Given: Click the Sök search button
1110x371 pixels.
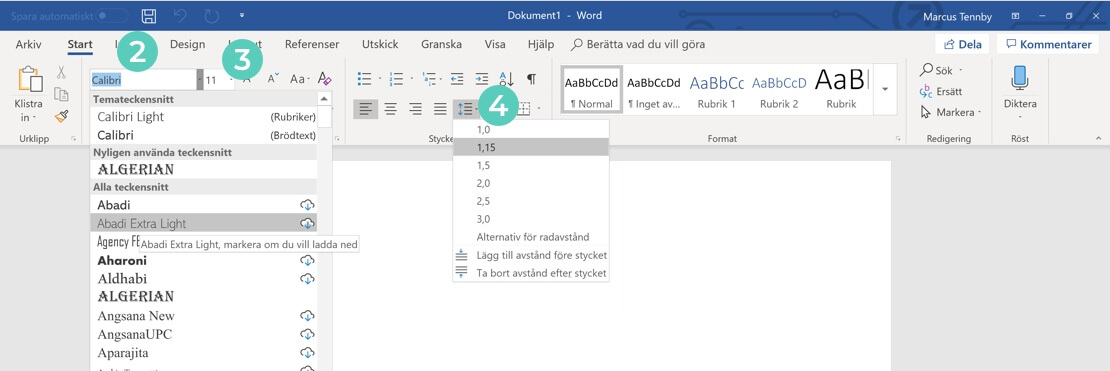Looking at the screenshot, I should click(x=942, y=71).
